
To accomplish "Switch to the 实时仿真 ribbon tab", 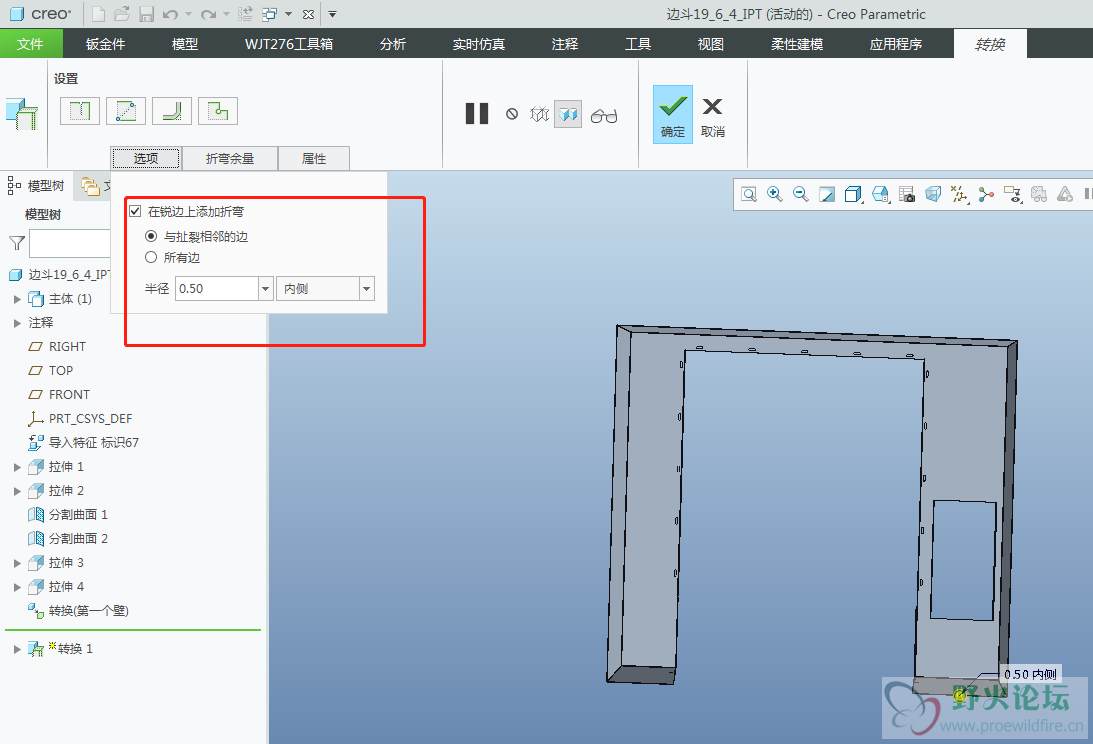I will [x=479, y=44].
